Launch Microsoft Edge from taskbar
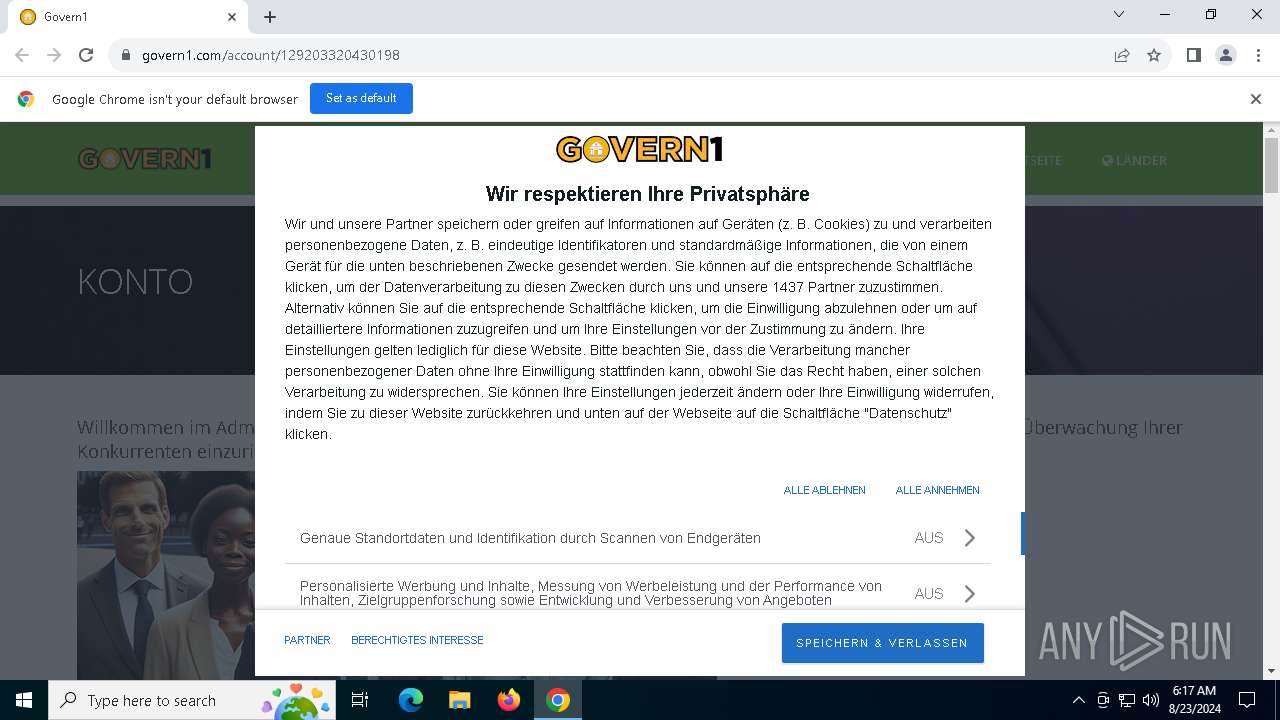This screenshot has height=720, width=1280. (x=411, y=700)
